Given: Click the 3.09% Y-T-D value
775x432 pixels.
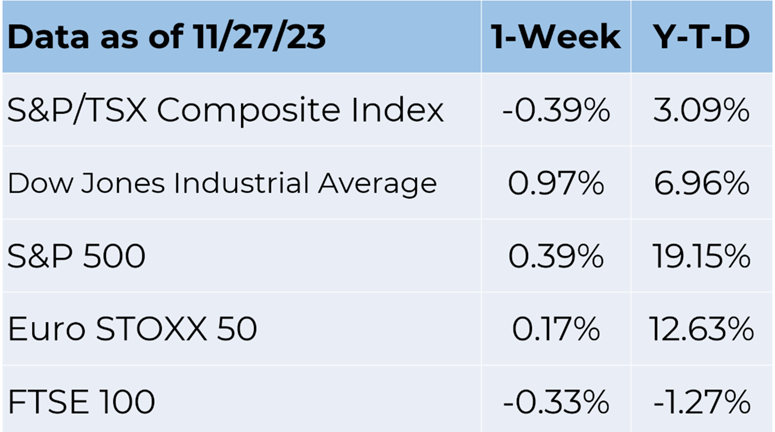Looking at the screenshot, I should 701,110.
